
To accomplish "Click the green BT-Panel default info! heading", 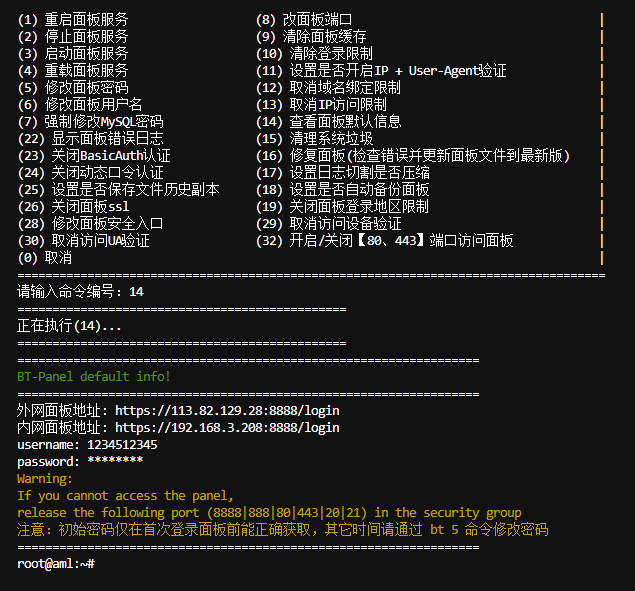I will (94, 377).
